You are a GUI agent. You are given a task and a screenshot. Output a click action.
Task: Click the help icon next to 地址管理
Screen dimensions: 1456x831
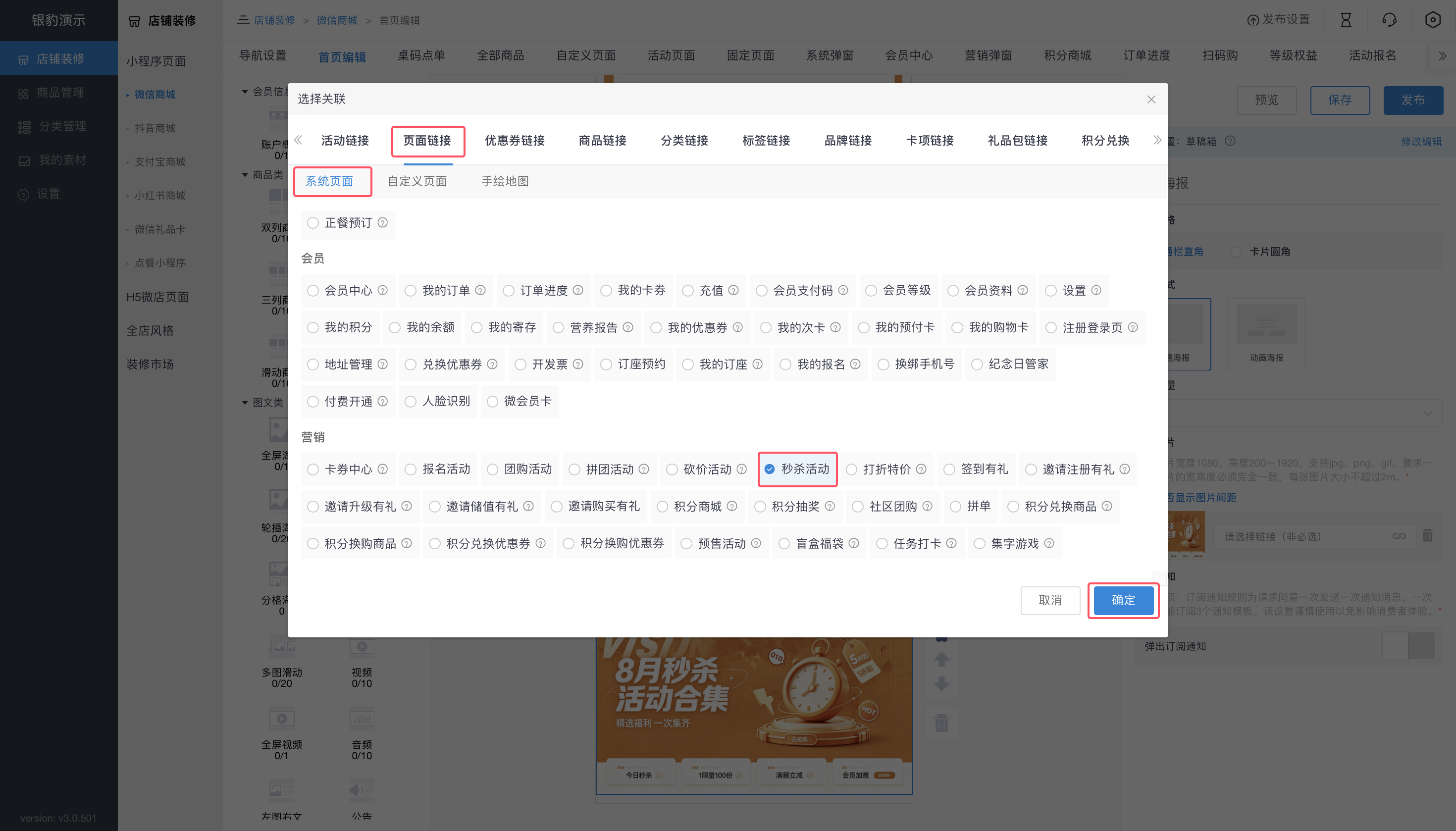pos(382,364)
